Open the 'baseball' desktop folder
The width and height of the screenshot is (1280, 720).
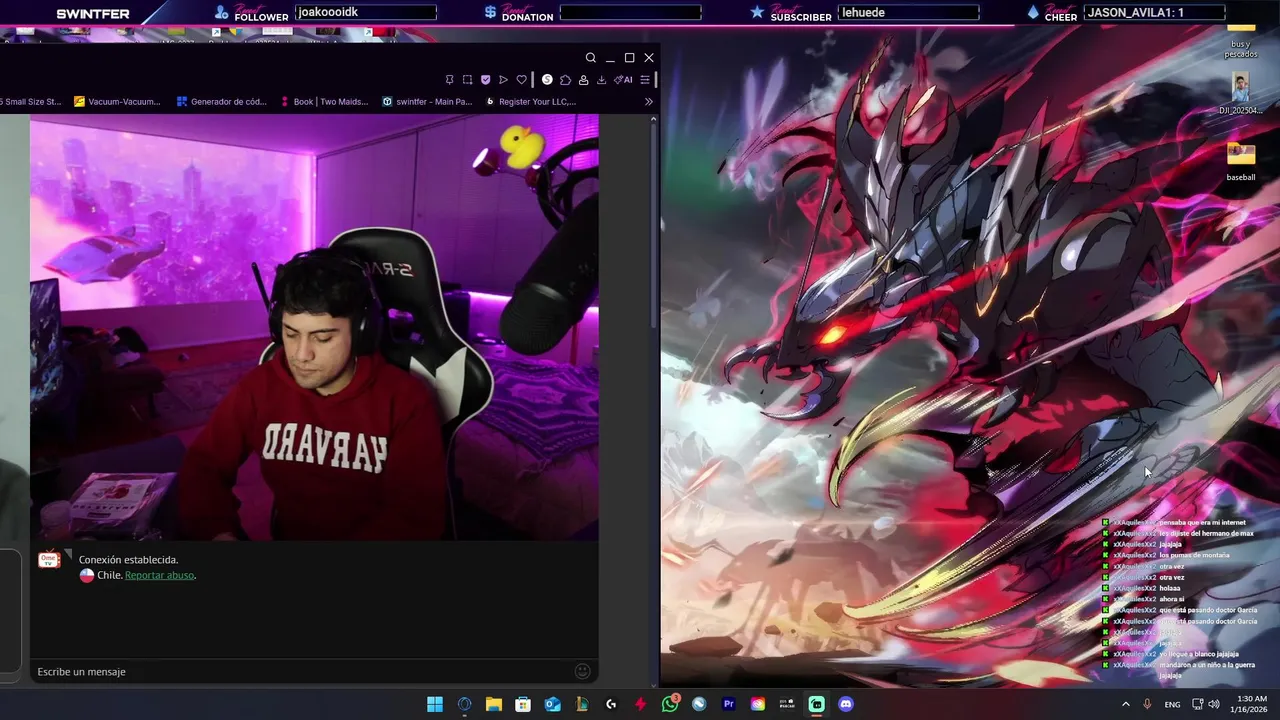(1241, 161)
